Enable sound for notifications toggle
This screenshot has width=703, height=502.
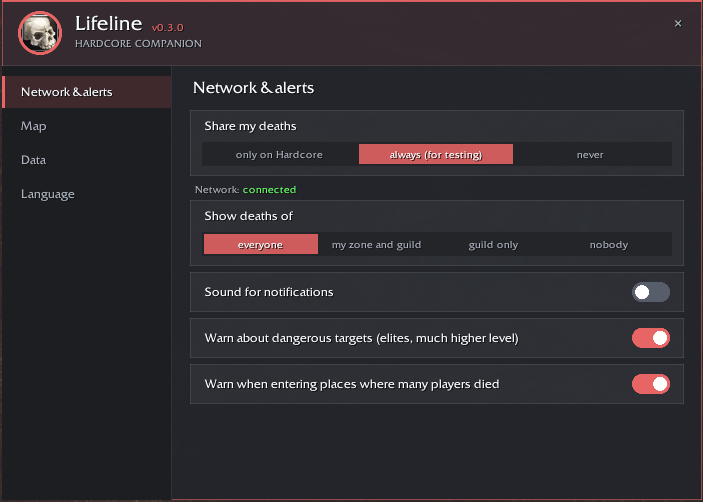click(651, 292)
